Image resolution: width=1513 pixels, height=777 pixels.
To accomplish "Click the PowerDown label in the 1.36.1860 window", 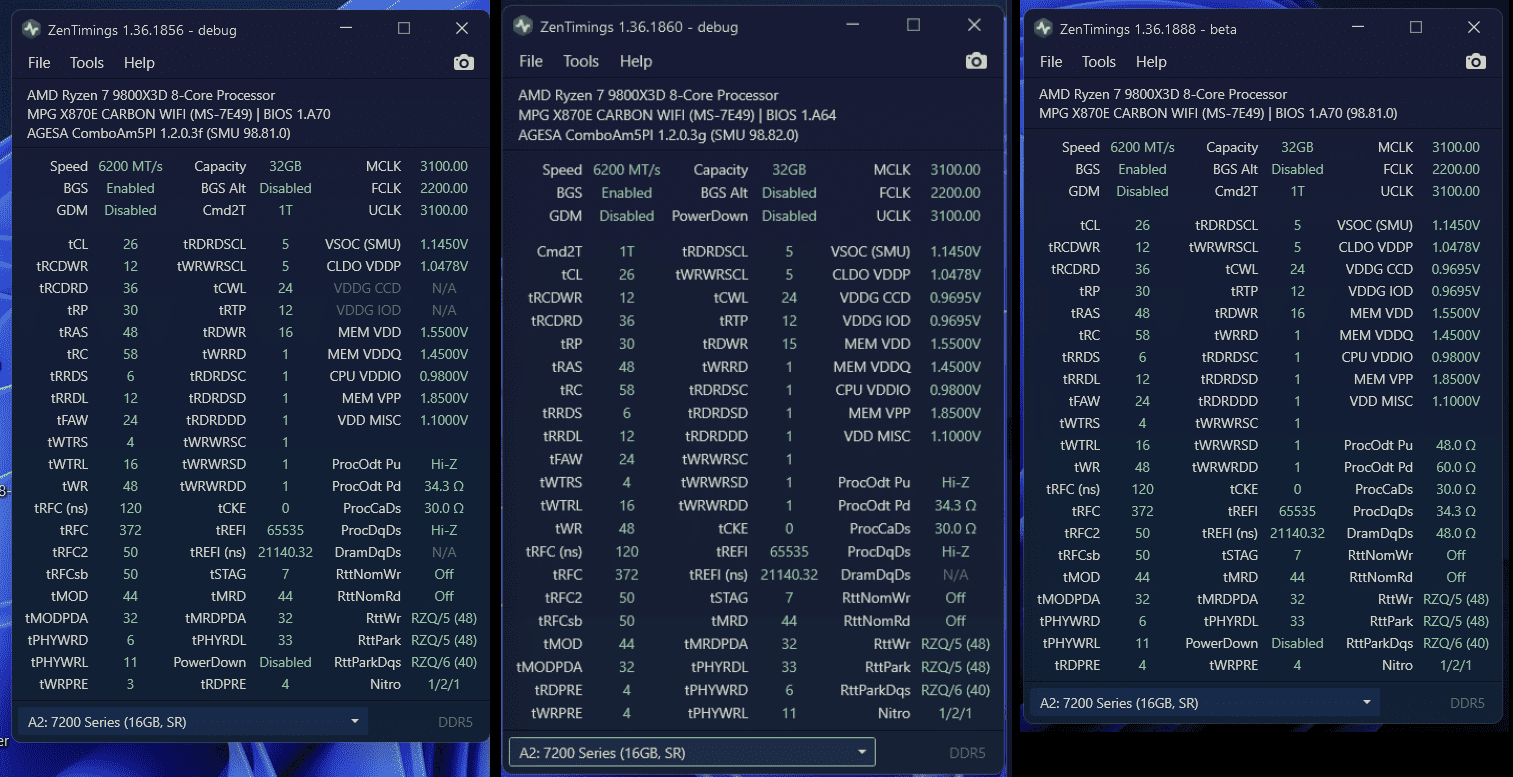I will (x=710, y=215).
